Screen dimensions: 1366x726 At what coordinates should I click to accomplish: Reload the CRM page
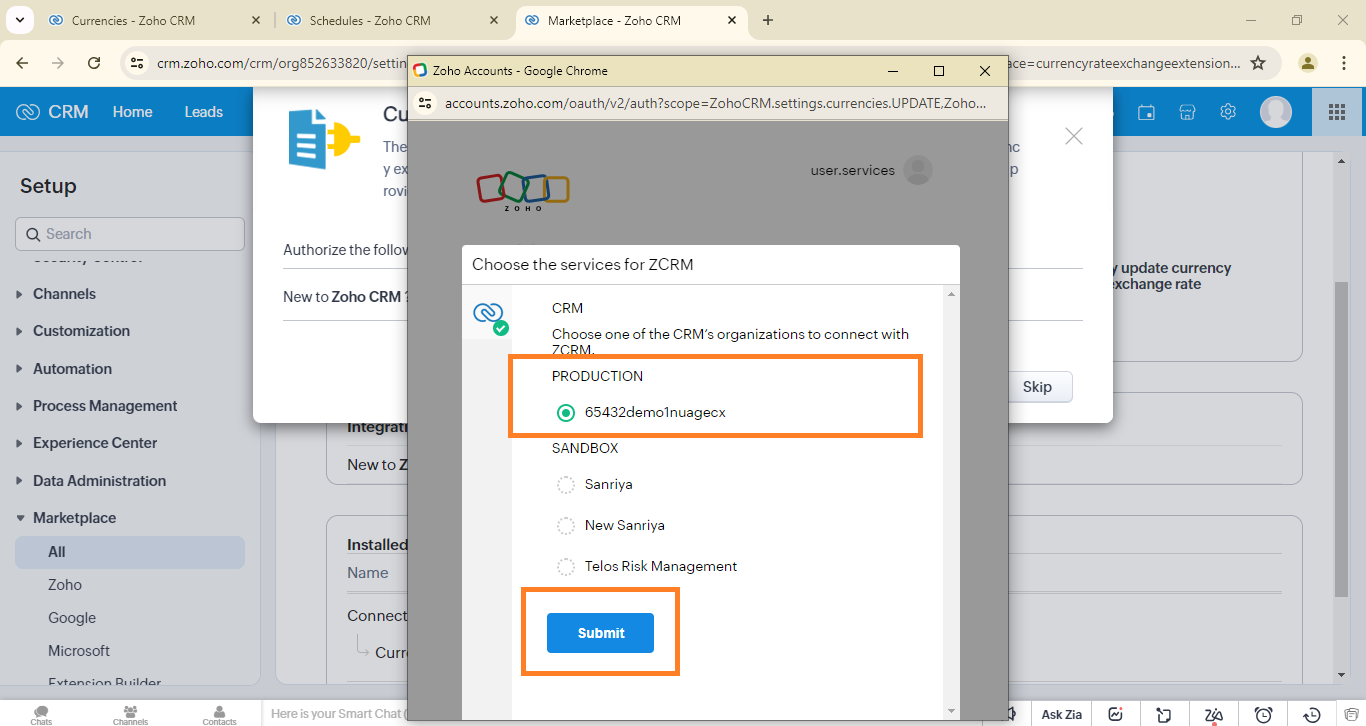coord(94,63)
